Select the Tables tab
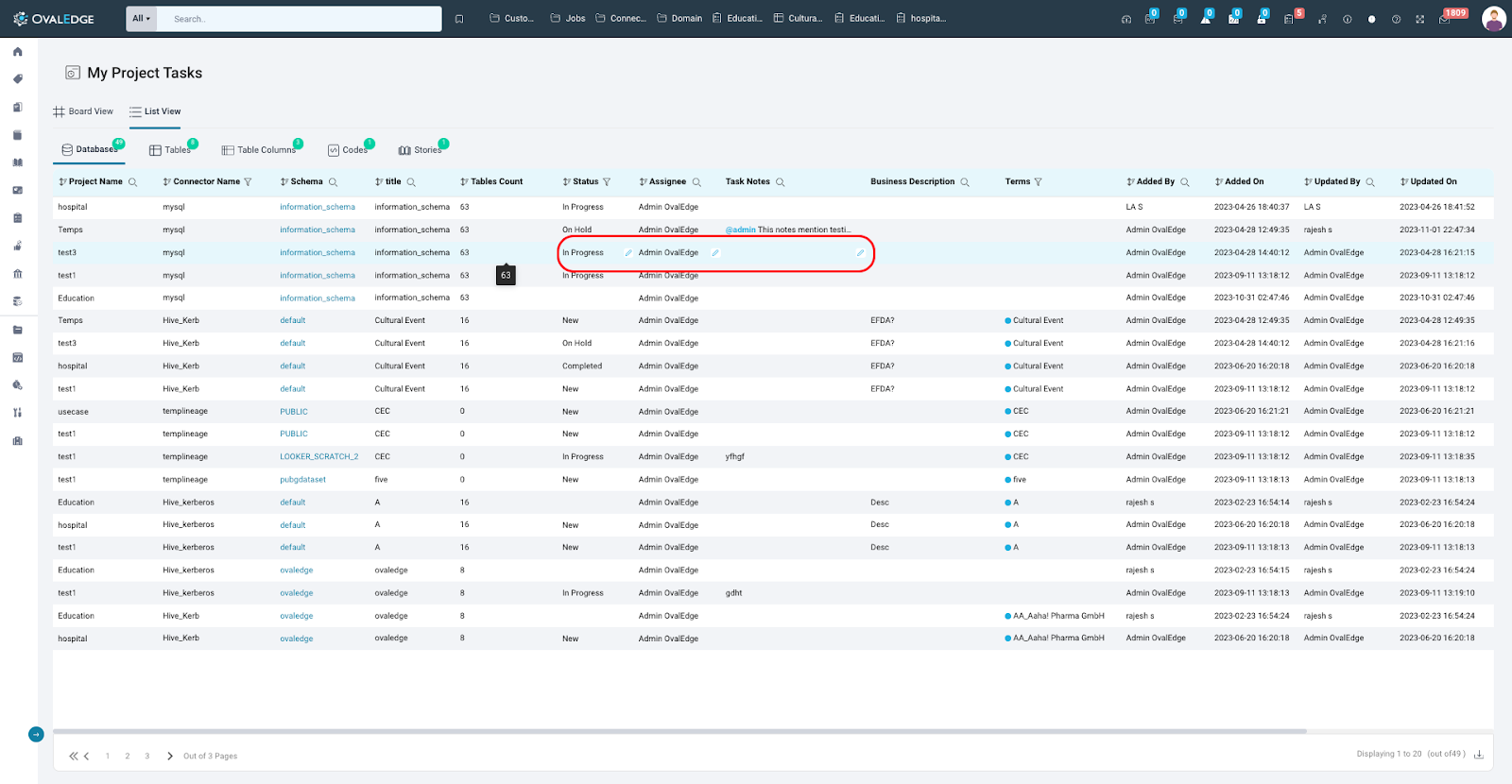 [172, 149]
